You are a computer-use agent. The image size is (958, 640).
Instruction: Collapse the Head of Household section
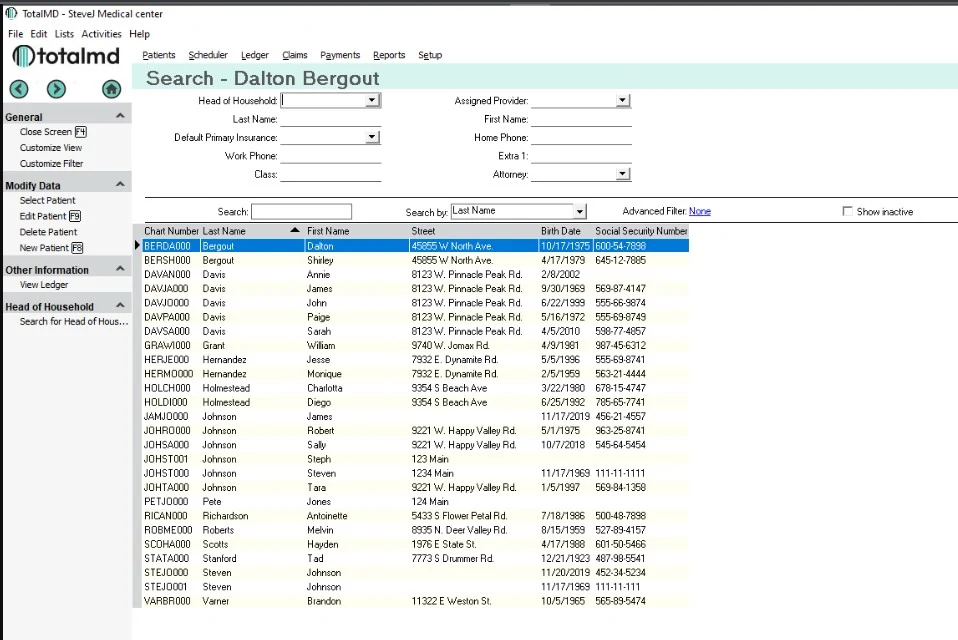(122, 304)
